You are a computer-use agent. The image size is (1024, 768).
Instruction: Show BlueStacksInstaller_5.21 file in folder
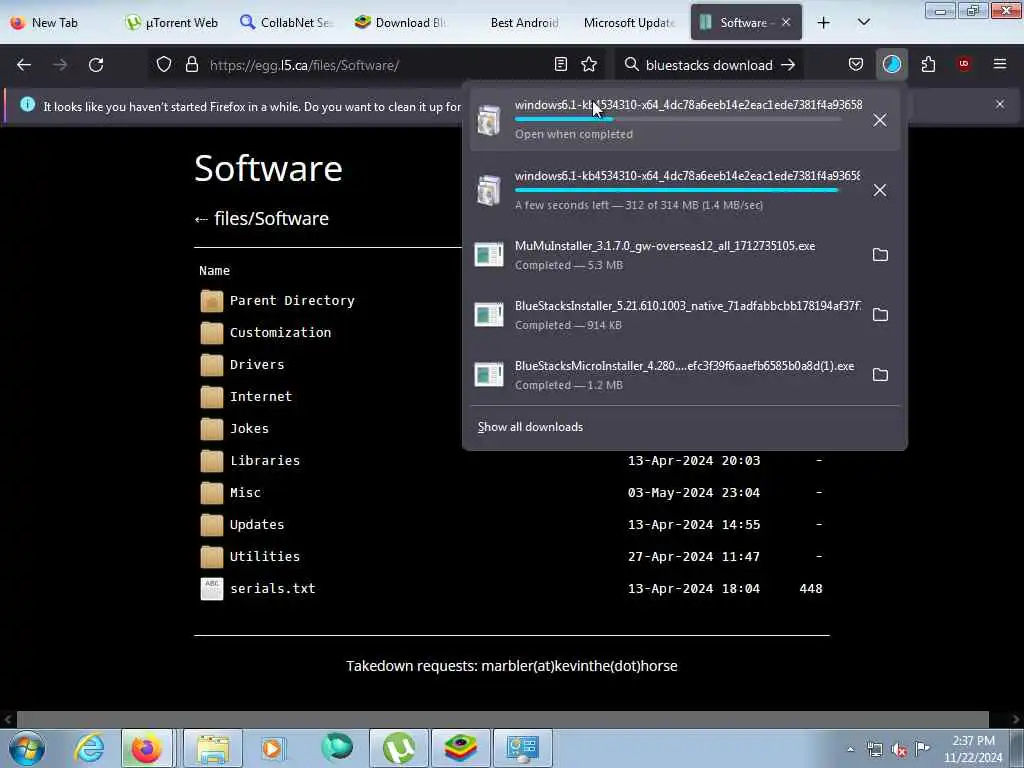[880, 315]
